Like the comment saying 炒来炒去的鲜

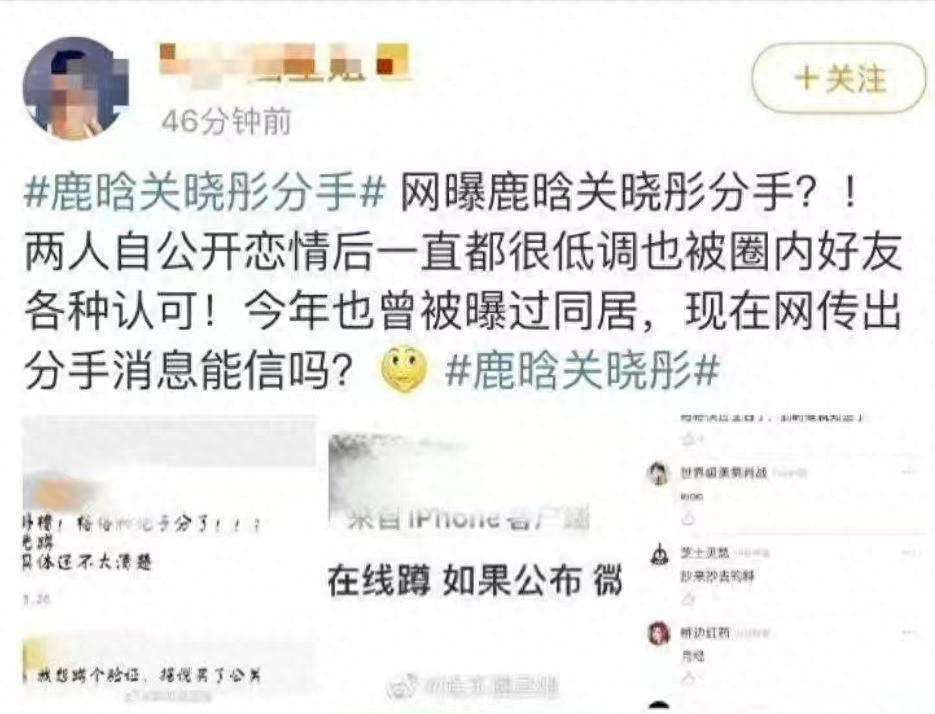688,598
